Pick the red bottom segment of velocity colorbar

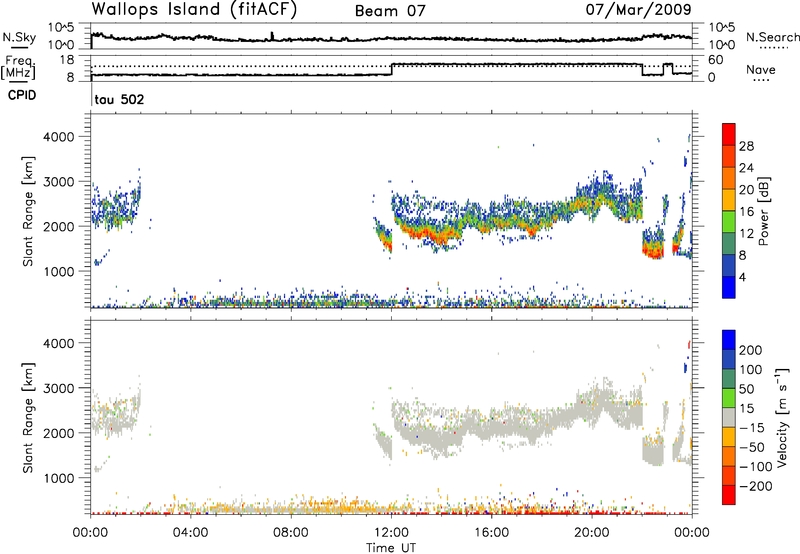729,495
